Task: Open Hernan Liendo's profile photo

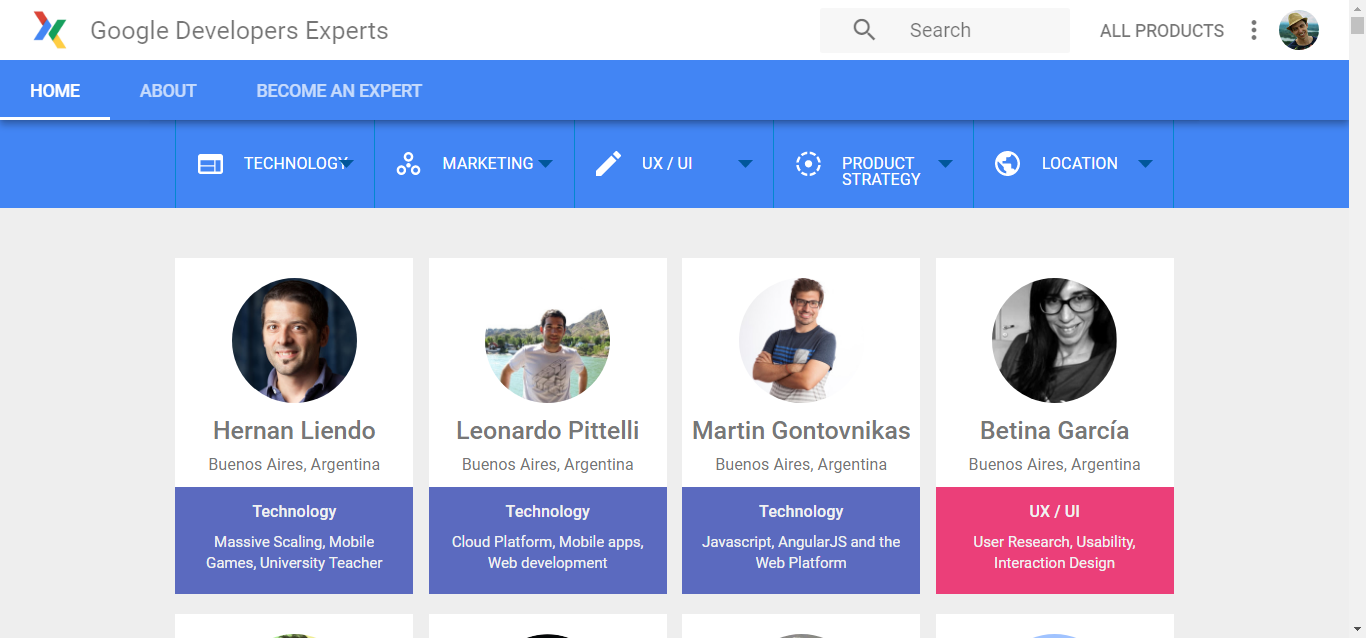Action: [294, 340]
